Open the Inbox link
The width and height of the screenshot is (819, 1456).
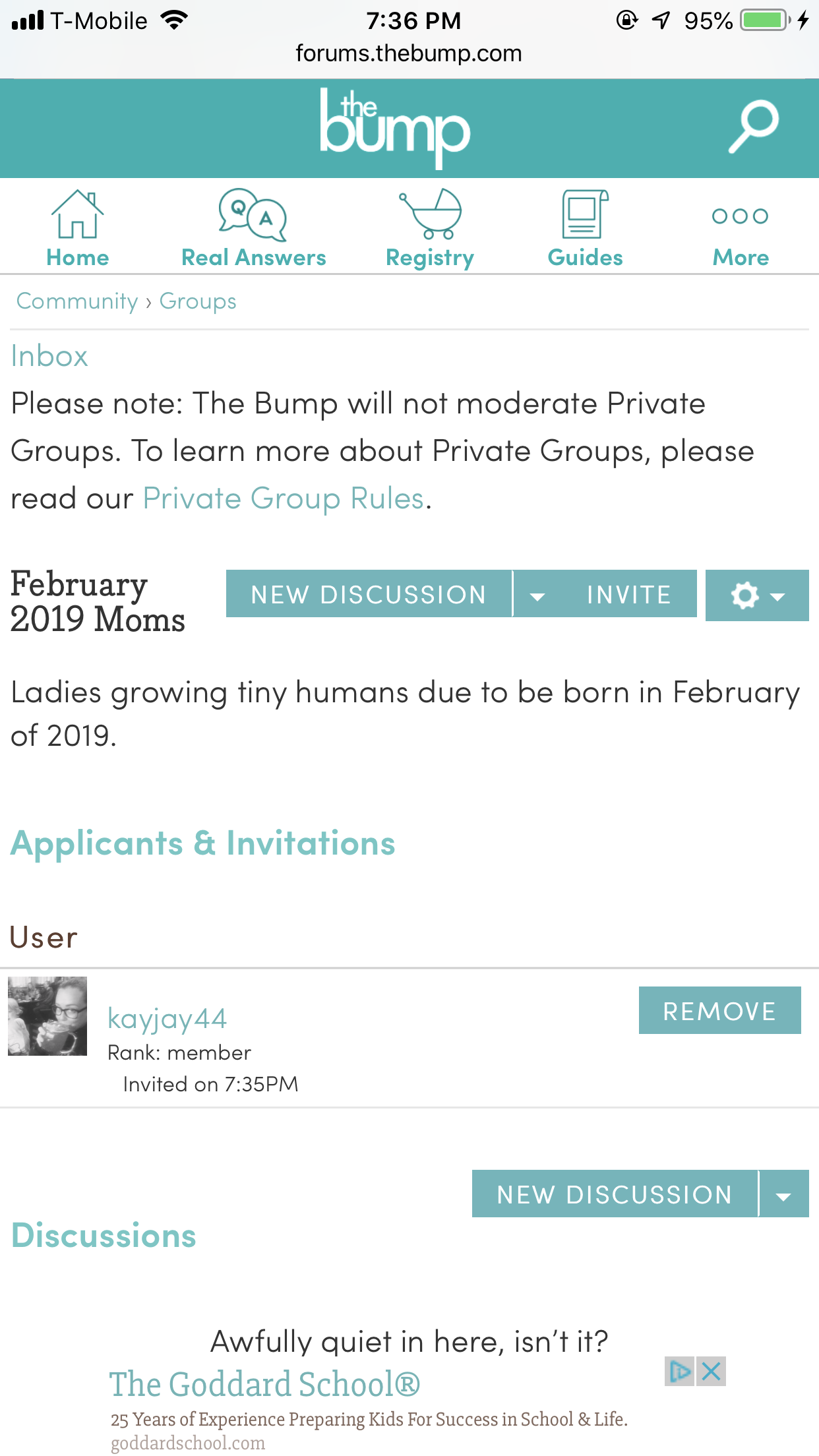tap(49, 356)
